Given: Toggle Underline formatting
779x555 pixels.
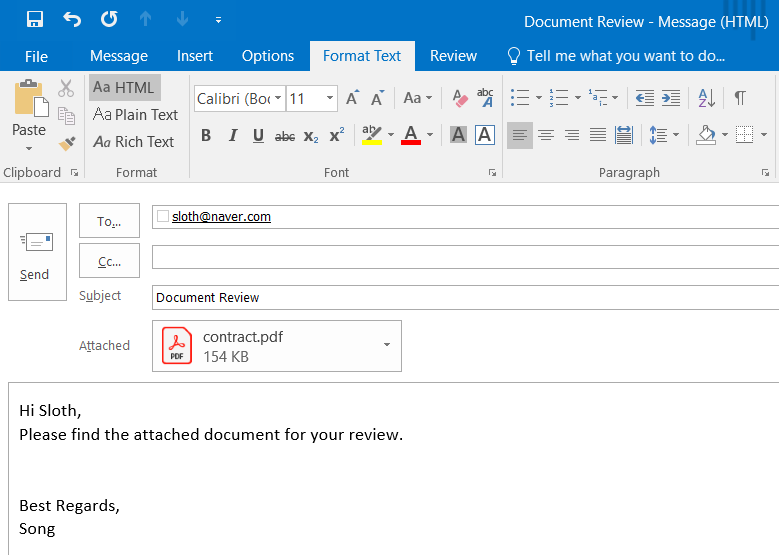Looking at the screenshot, I should 258,135.
